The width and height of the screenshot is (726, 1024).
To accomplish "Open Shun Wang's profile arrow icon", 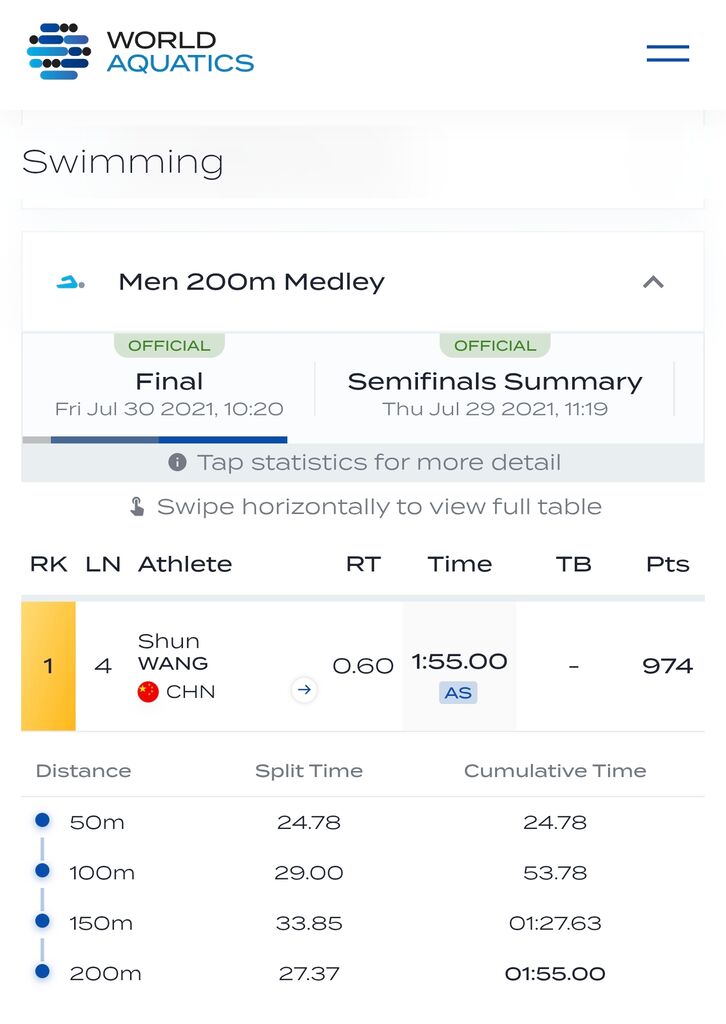I will click(304, 690).
